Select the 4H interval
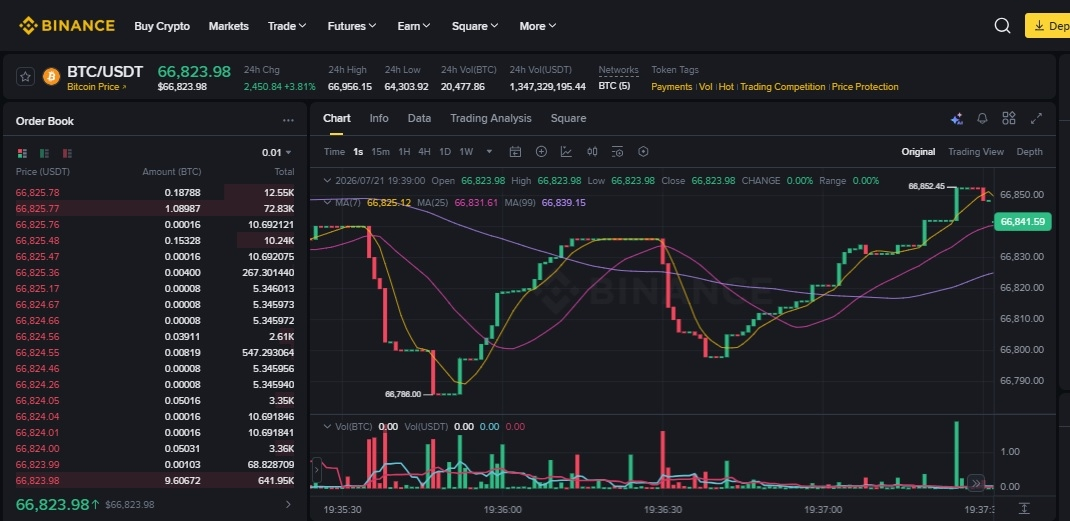The width and height of the screenshot is (1070, 521). pyautogui.click(x=424, y=152)
